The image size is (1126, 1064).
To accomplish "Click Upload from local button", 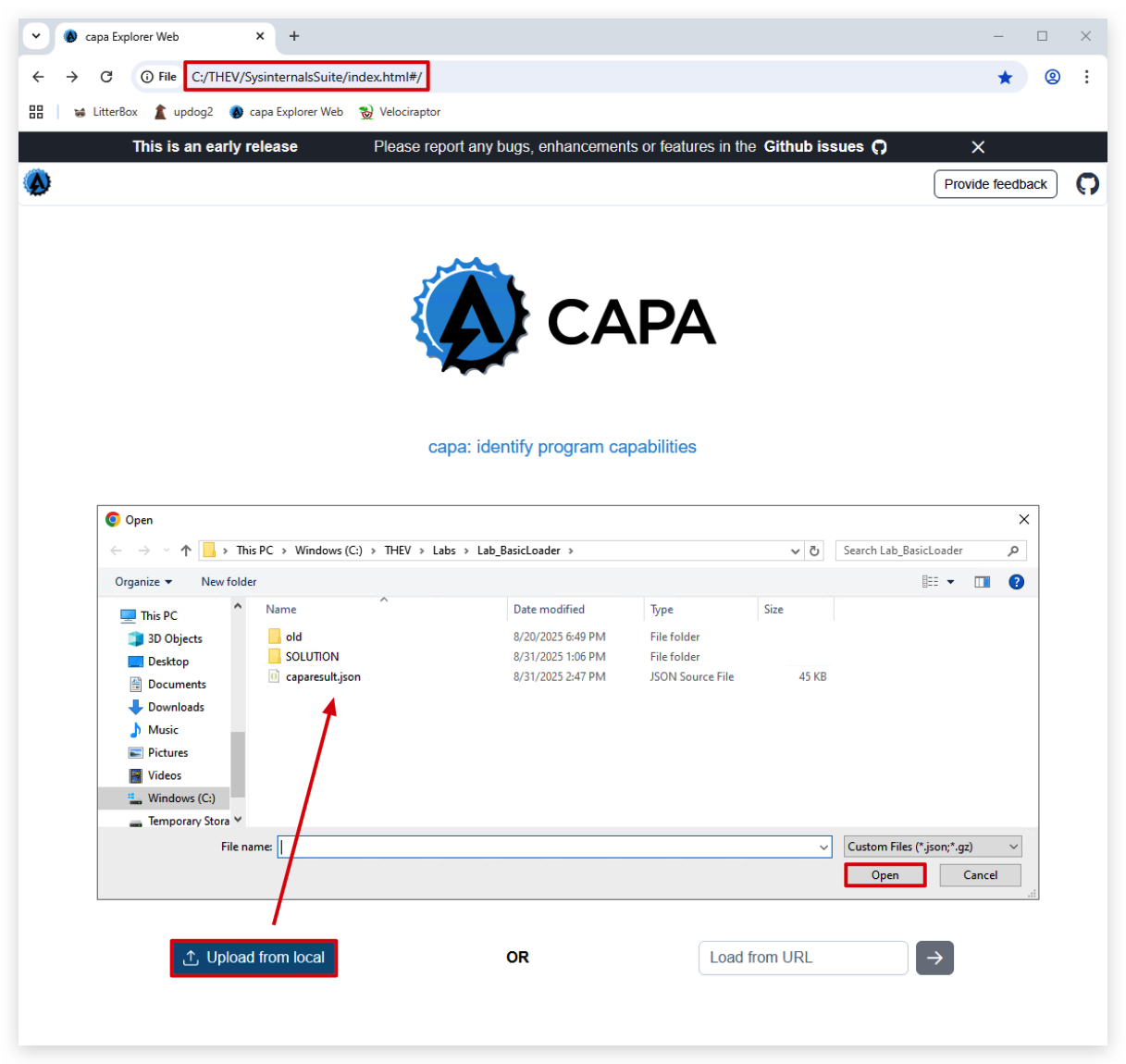I will tap(254, 958).
